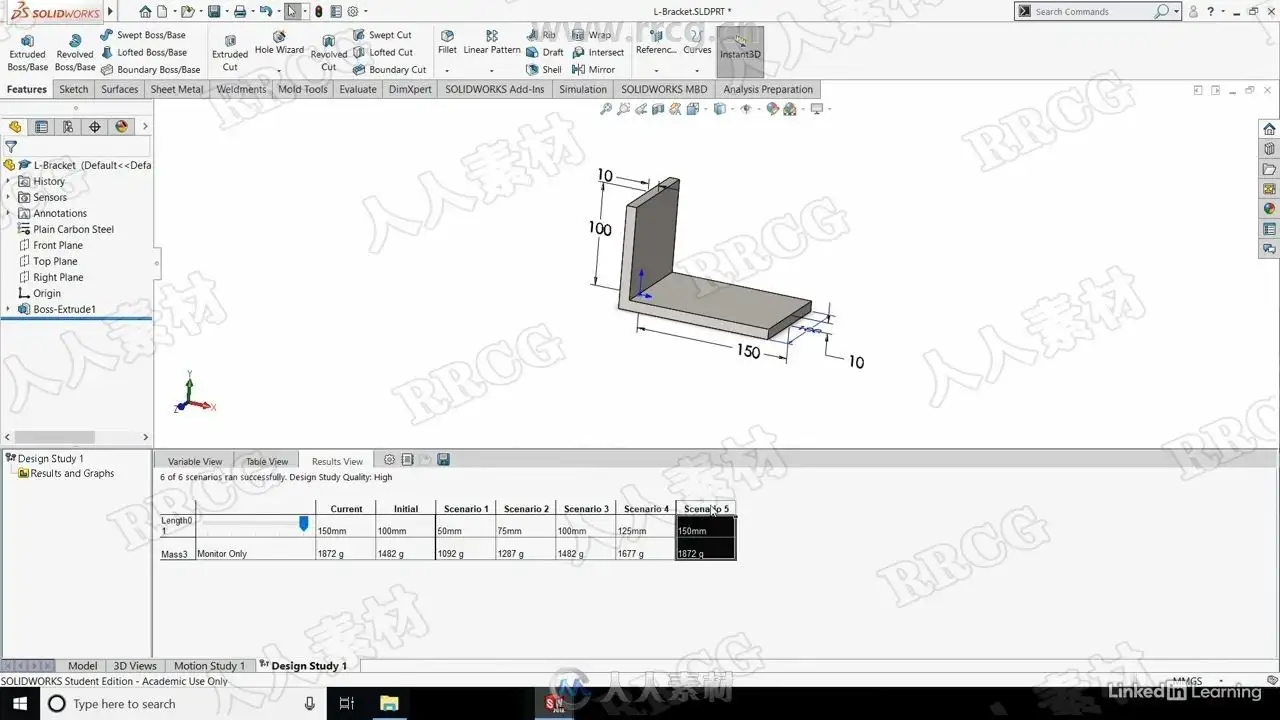The width and height of the screenshot is (1280, 720).
Task: Open the Fillet dropdown arrow
Action: click(447, 71)
